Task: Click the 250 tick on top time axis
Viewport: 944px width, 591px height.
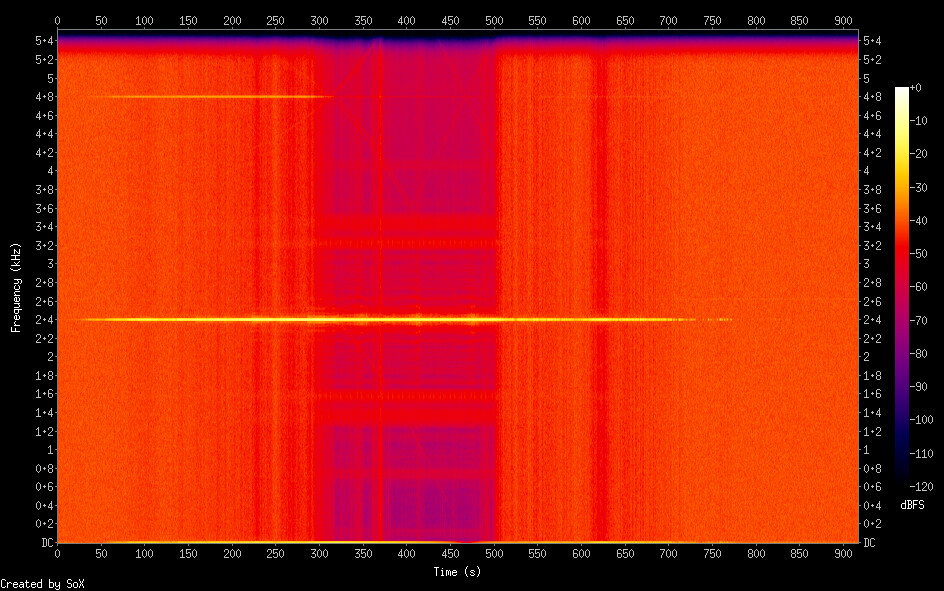Action: tap(275, 20)
